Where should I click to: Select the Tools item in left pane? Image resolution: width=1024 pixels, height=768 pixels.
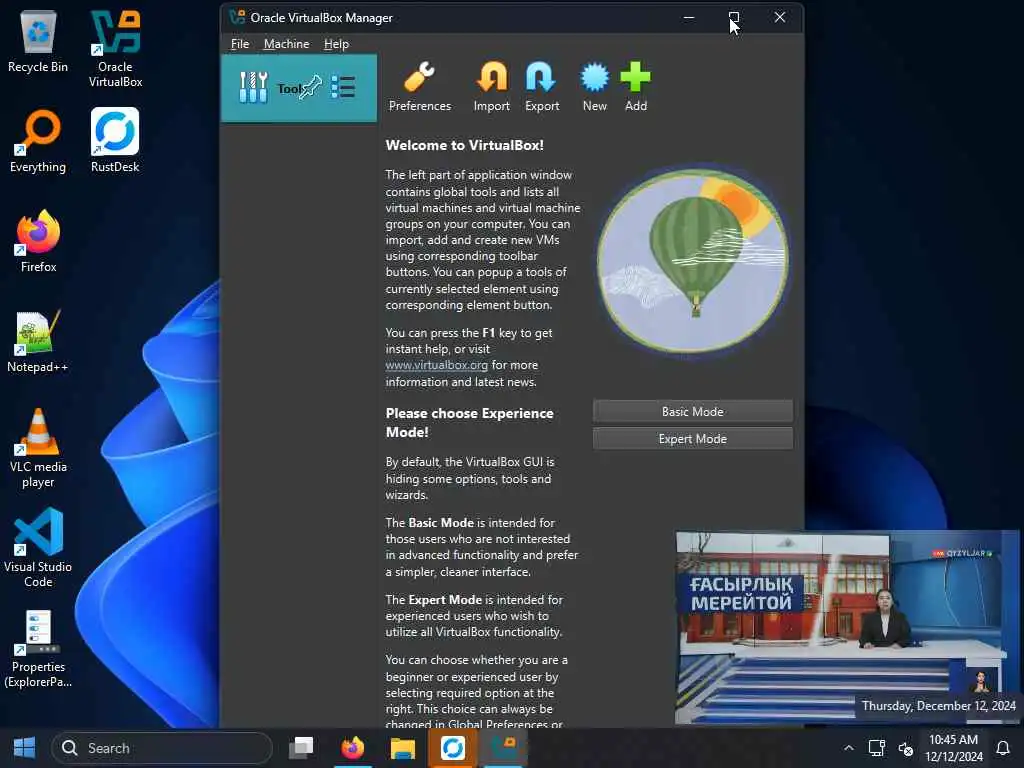[x=299, y=88]
